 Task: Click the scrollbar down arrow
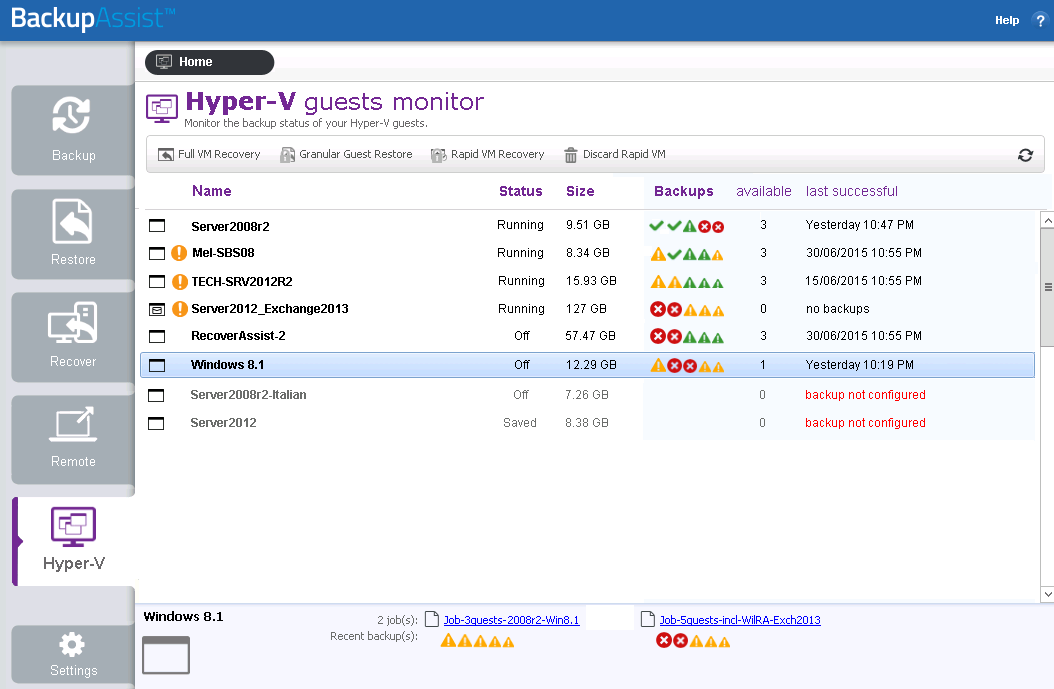[x=1047, y=594]
